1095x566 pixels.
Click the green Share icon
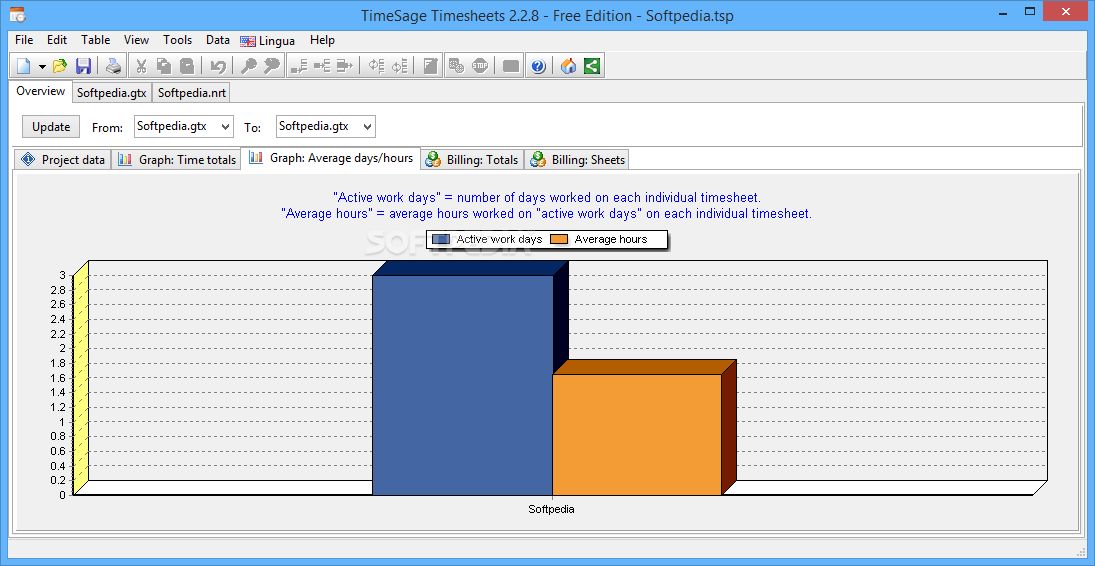tap(592, 66)
